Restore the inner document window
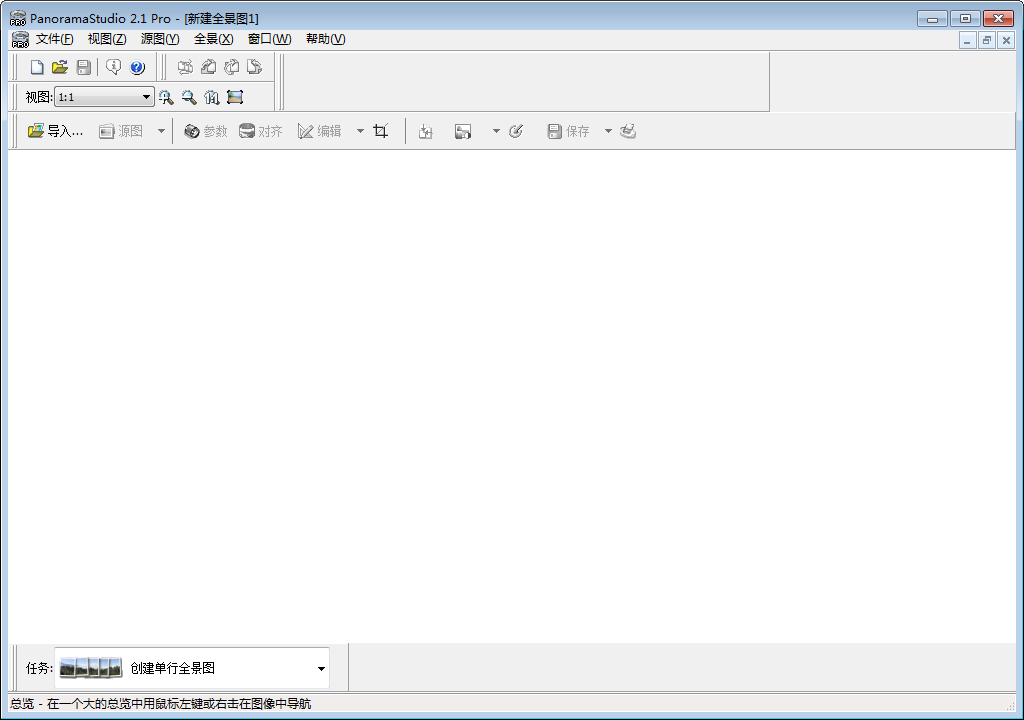Image resolution: width=1024 pixels, height=720 pixels. pyautogui.click(x=987, y=41)
